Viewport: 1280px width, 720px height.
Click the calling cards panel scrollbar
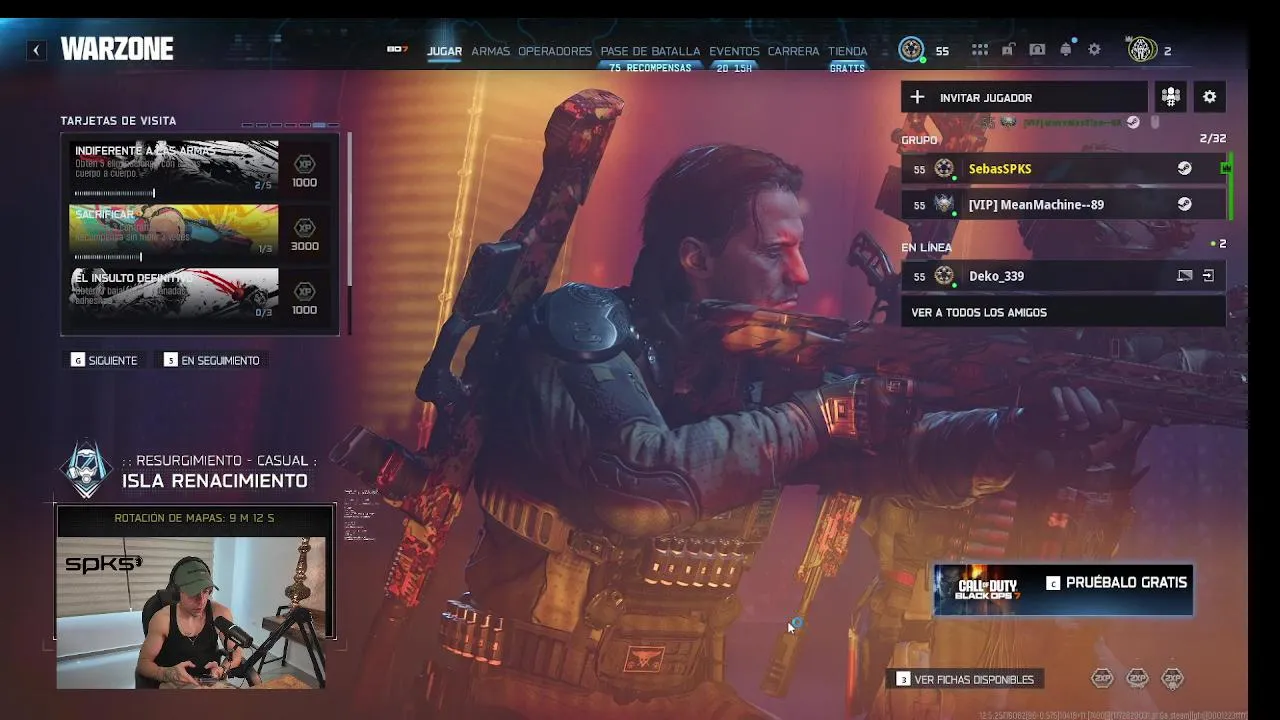click(349, 210)
